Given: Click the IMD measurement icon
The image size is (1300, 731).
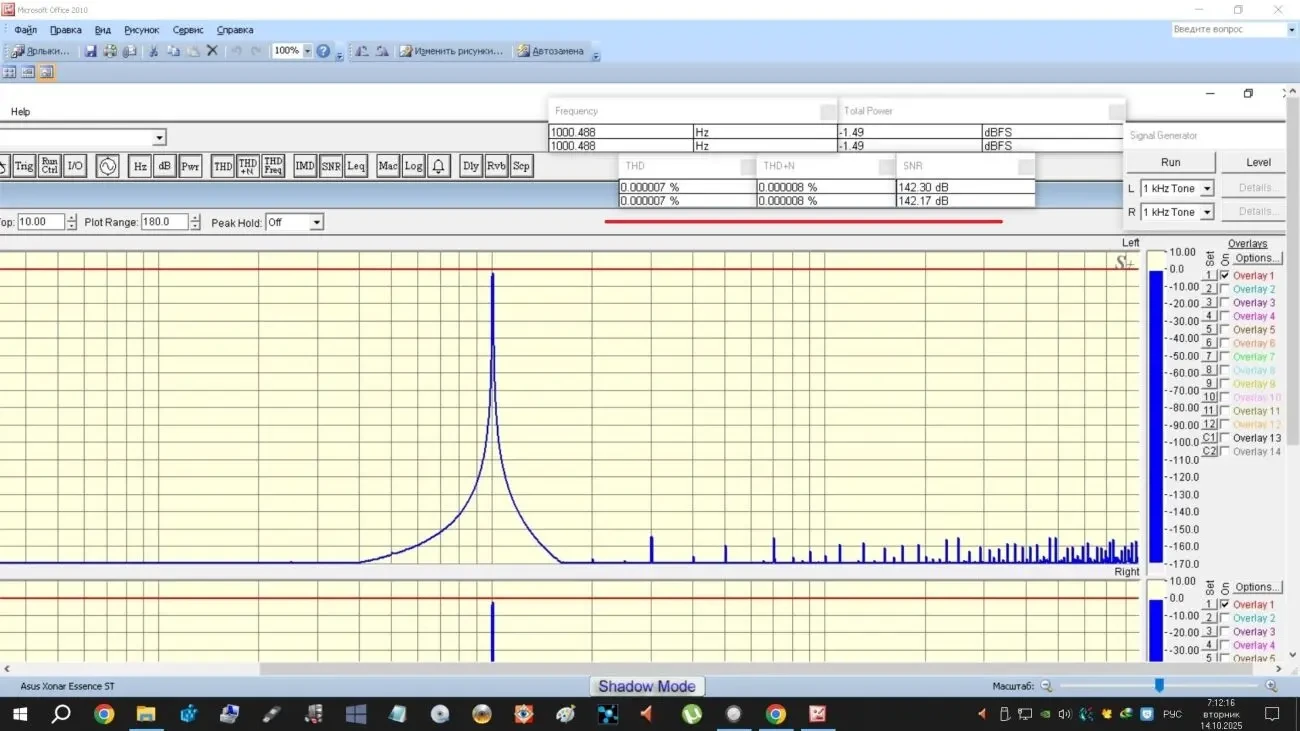Looking at the screenshot, I should [304, 165].
